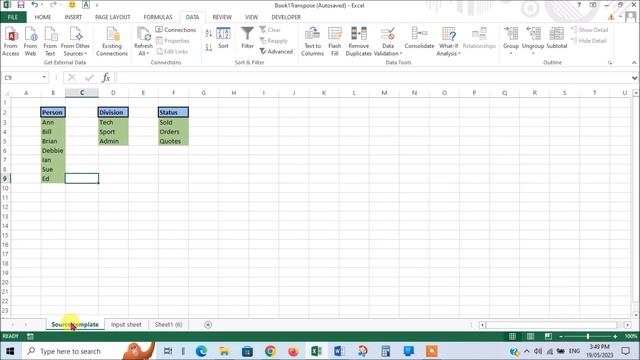Click the Subtotal icon
Screen dimensions: 640x360
[557, 38]
